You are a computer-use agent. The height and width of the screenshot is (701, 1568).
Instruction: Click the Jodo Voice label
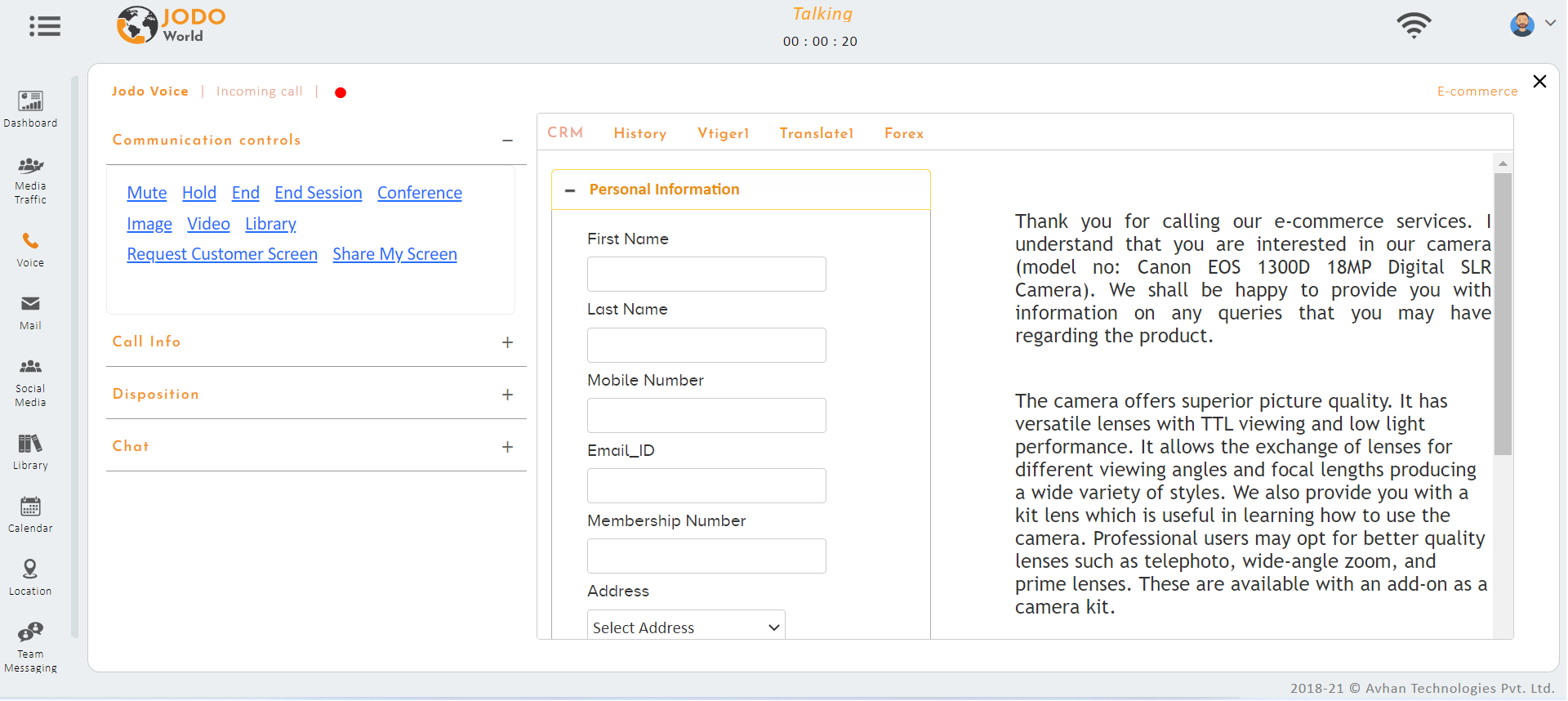[x=150, y=92]
